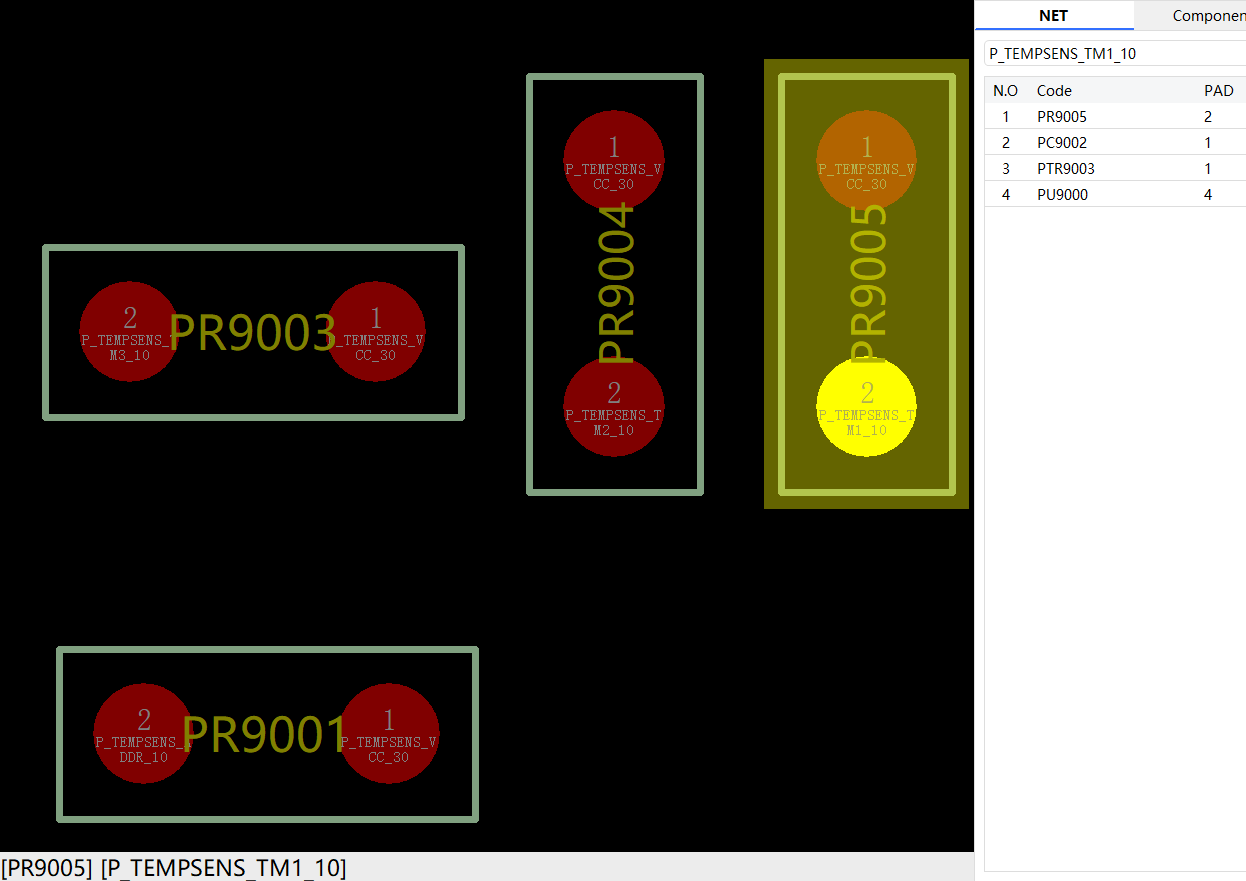
Task: Select pad 1 of PR9004
Action: click(614, 160)
